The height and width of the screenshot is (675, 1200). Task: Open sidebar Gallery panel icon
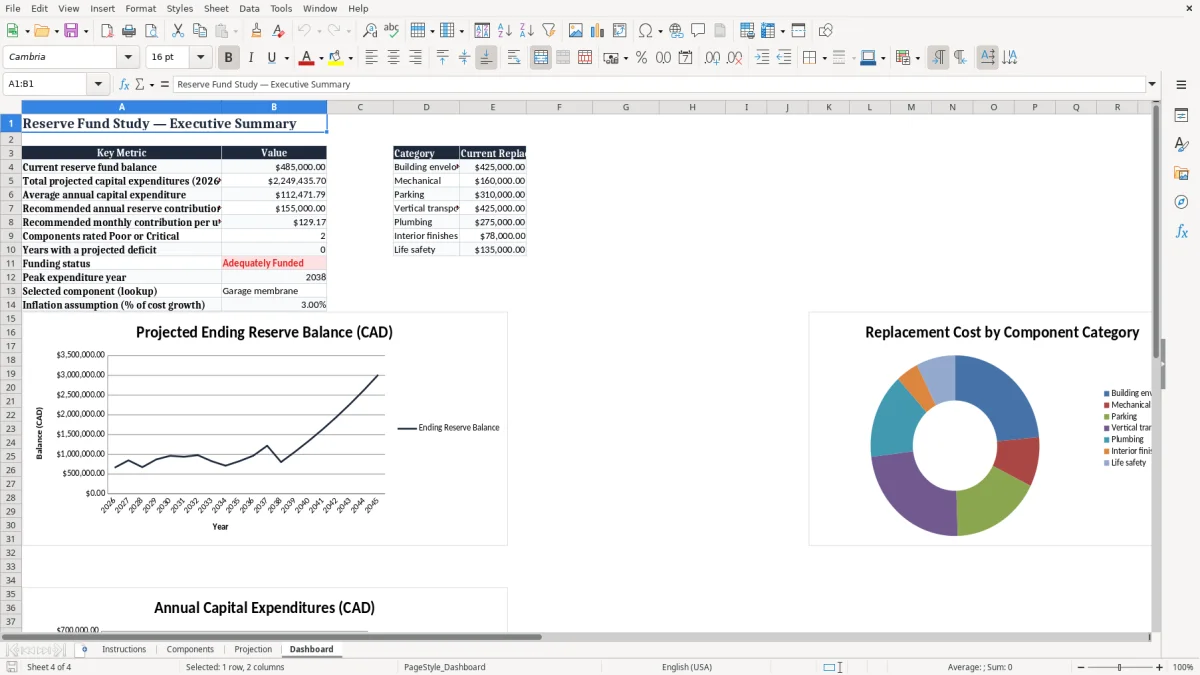click(1181, 174)
